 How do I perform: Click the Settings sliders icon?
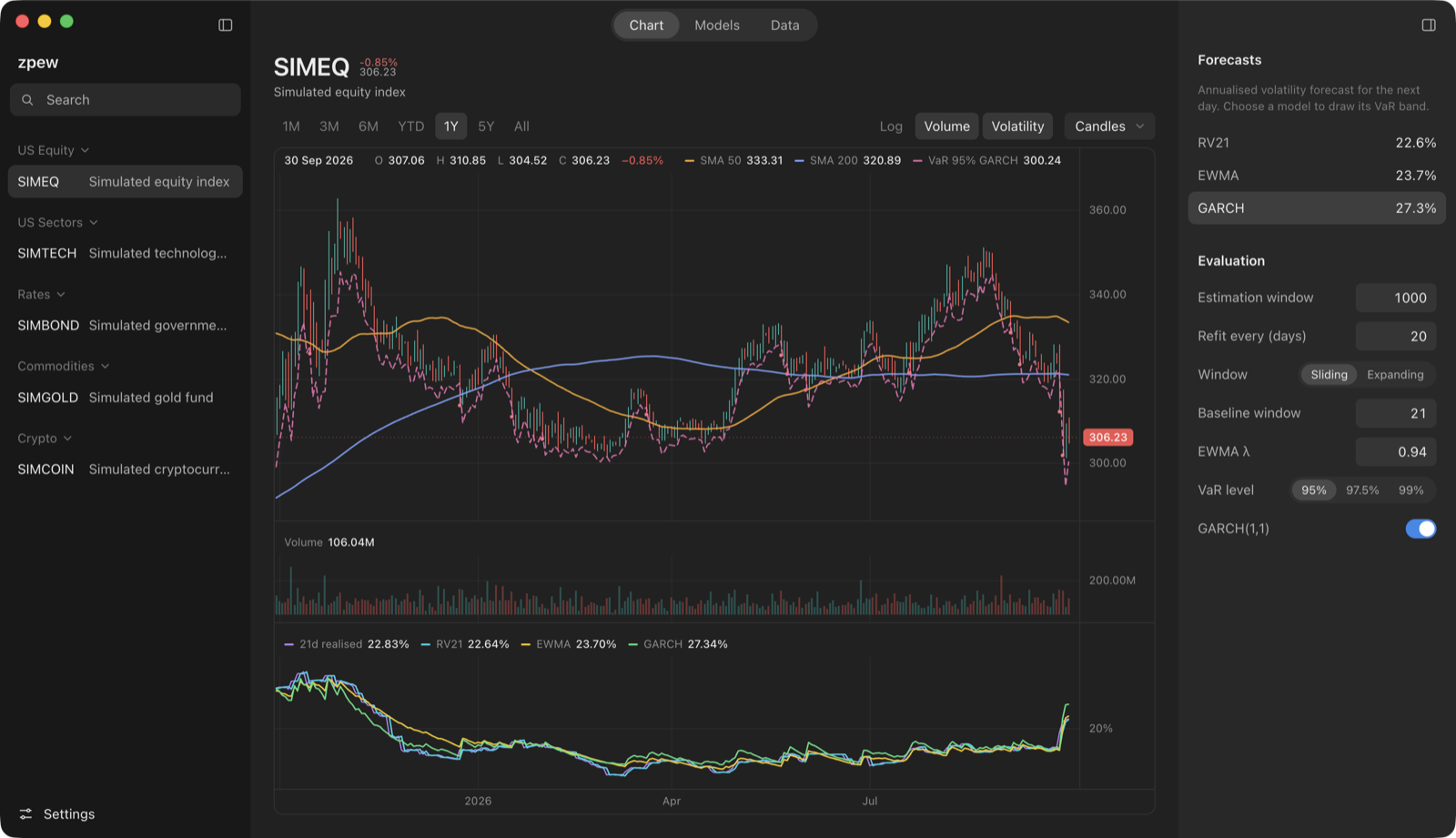[25, 814]
